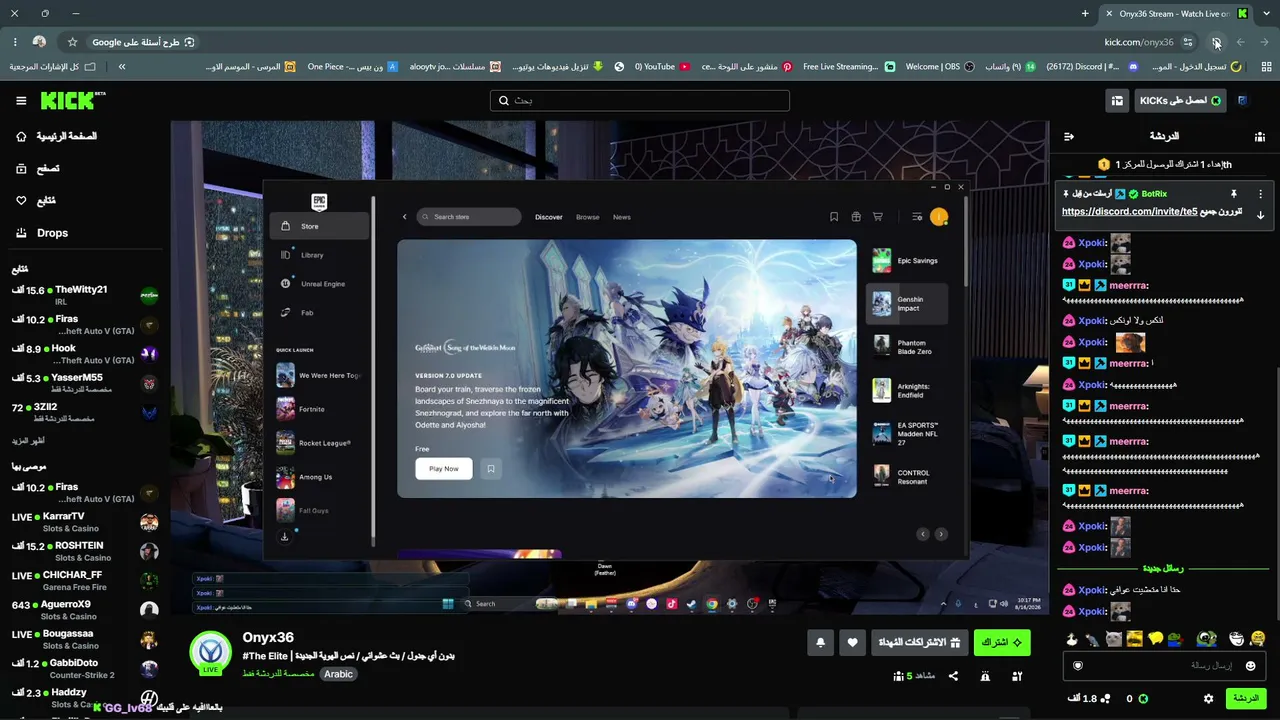This screenshot has height=720, width=1280.
Task: Unpin the BotRix message with the pin icon
Action: (1234, 194)
